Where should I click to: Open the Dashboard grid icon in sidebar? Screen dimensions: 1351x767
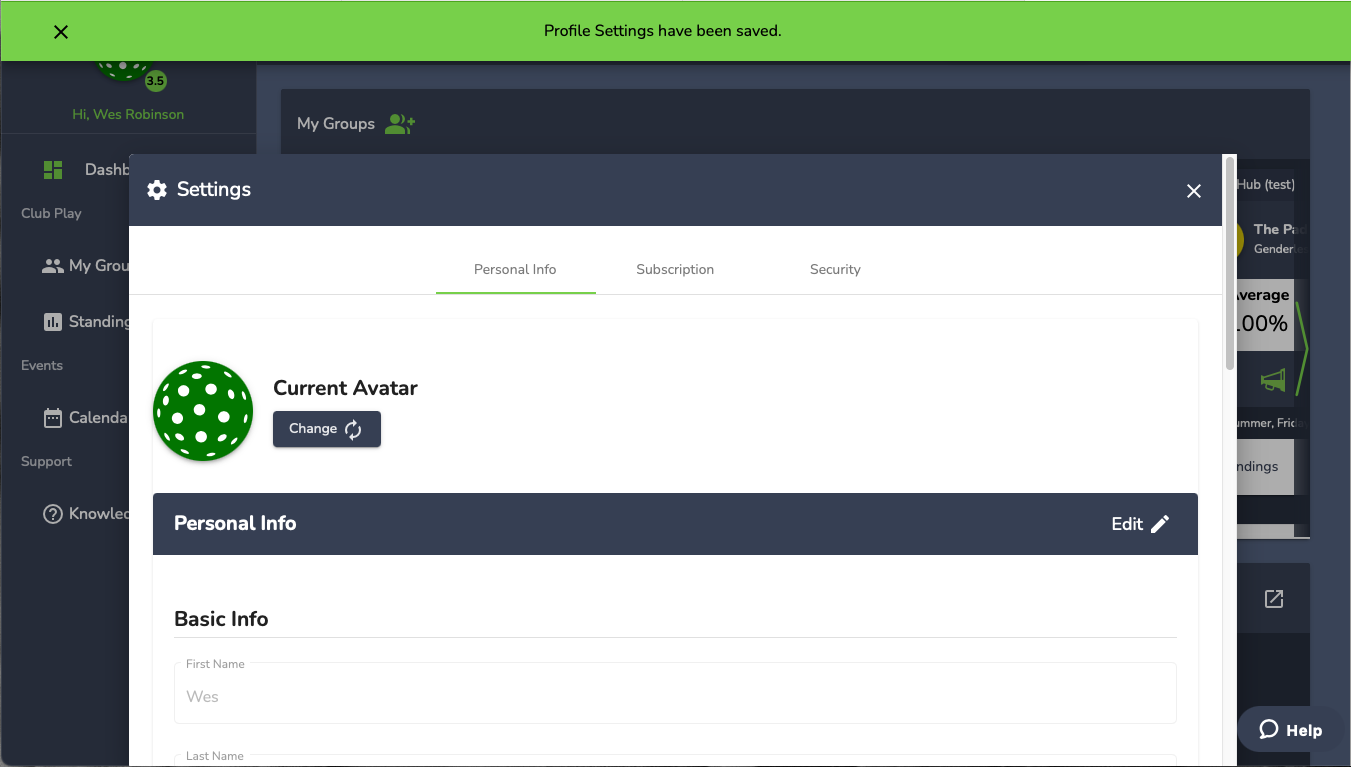pos(53,170)
